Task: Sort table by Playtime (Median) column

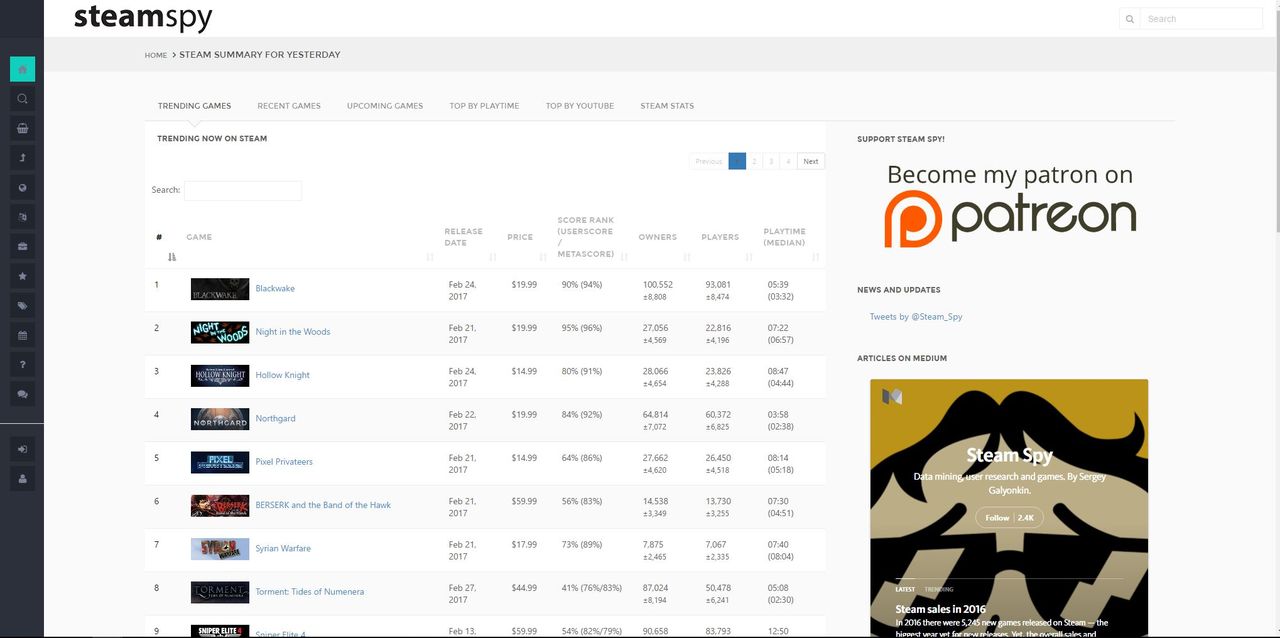Action: (791, 238)
